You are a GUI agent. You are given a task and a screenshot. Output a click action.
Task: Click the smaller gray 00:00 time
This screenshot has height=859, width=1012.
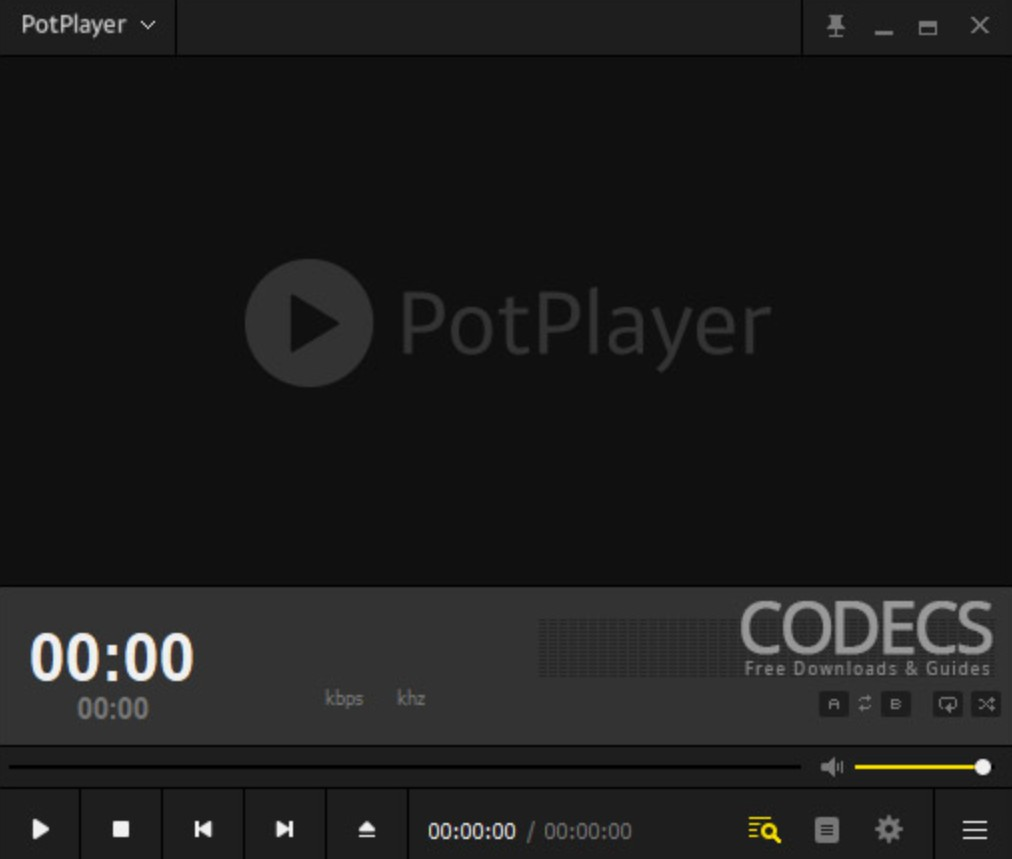(113, 708)
